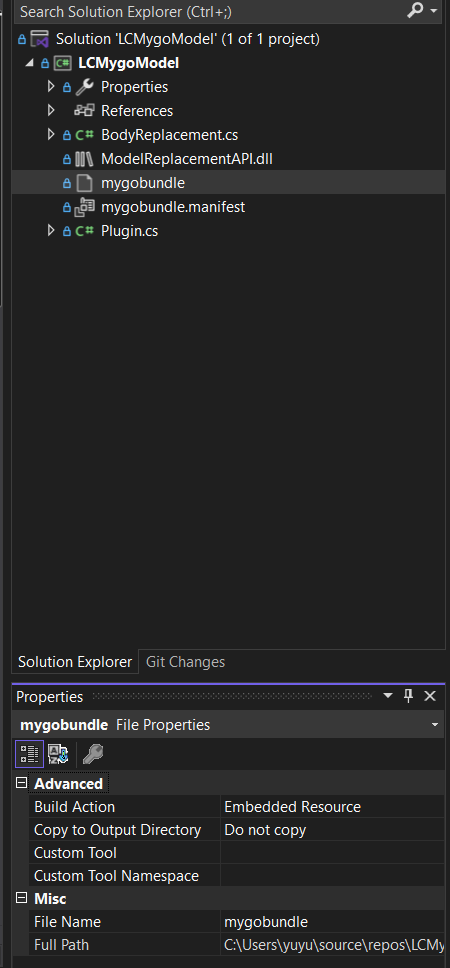450x968 pixels.
Task: Select the Custom Tool property label
Action: (75, 853)
